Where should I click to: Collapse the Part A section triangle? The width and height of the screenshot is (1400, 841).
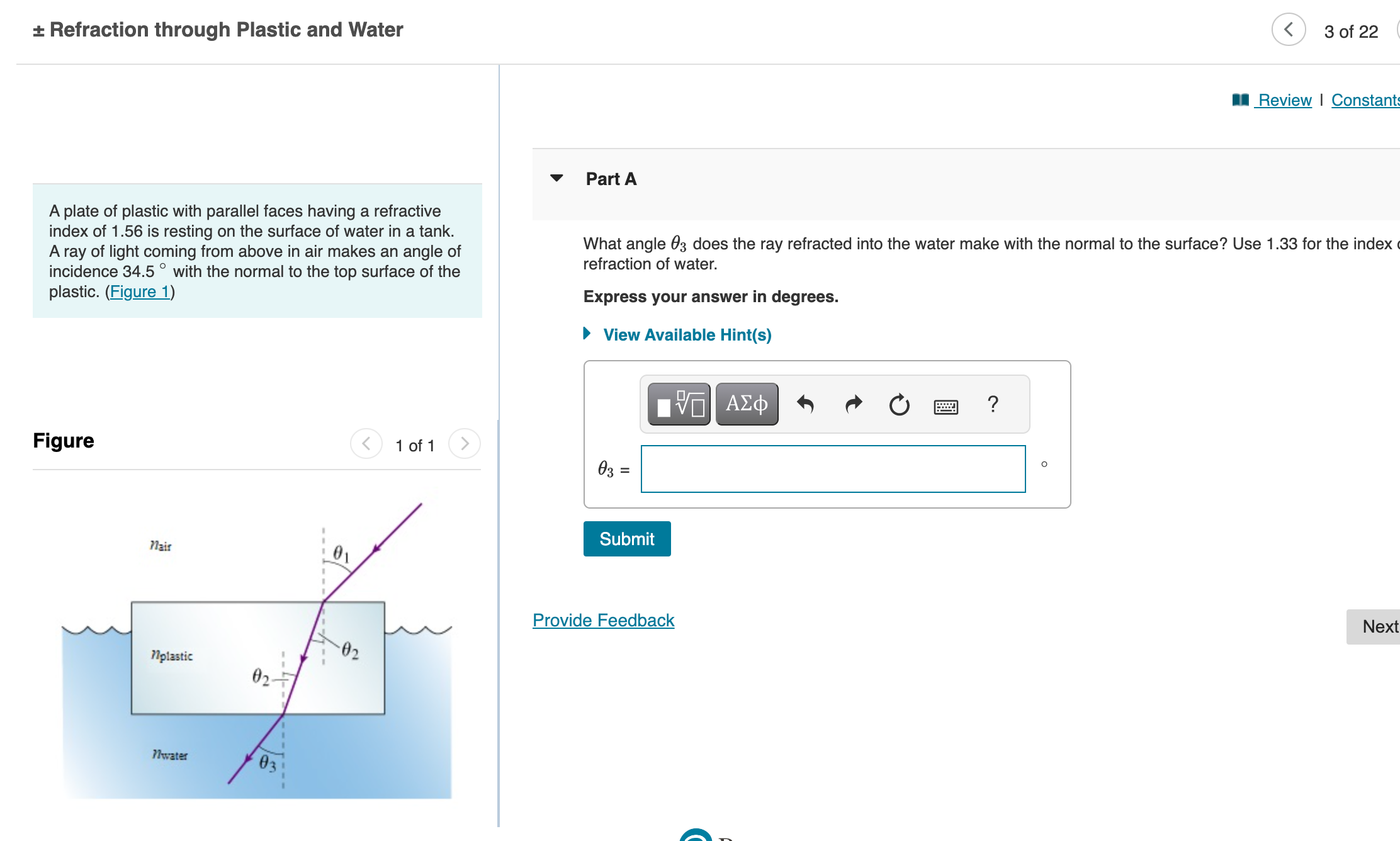point(556,178)
